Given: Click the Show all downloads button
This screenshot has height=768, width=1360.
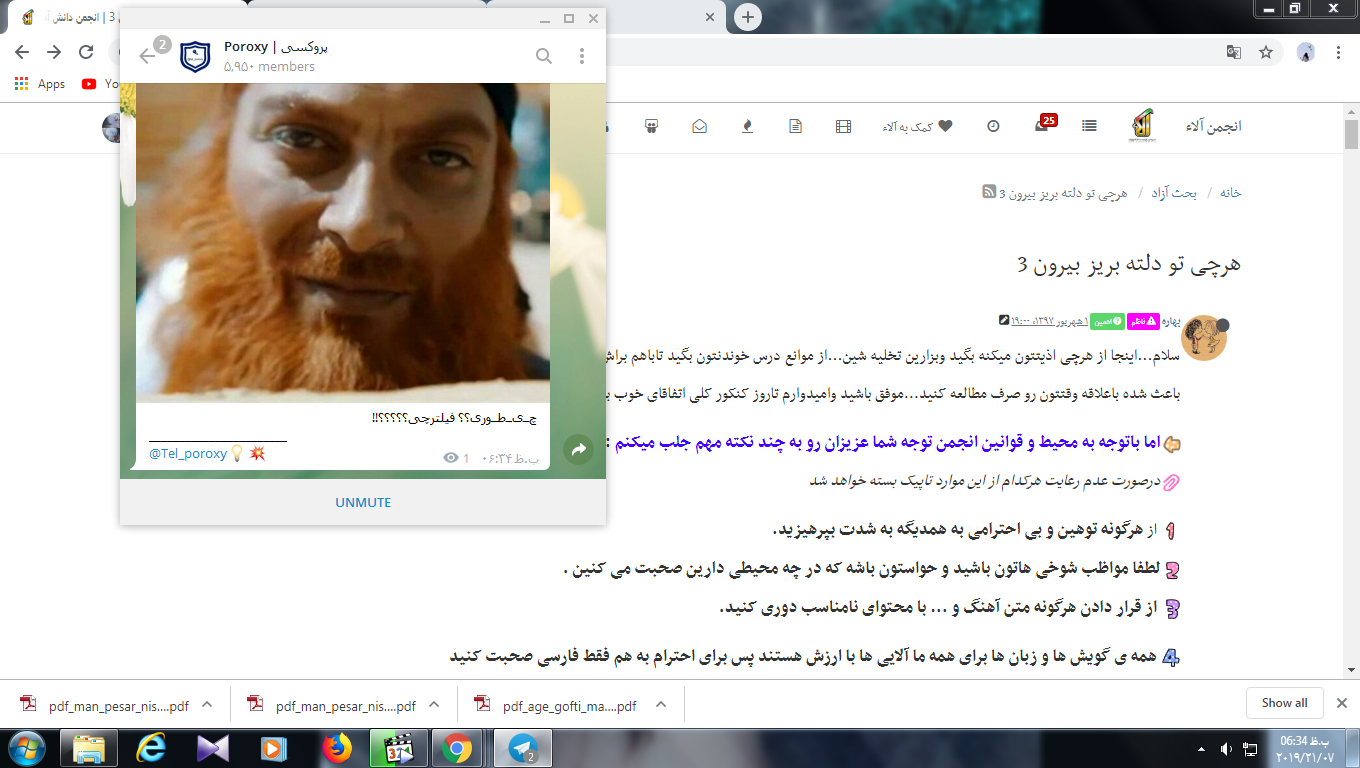Looking at the screenshot, I should 1284,703.
